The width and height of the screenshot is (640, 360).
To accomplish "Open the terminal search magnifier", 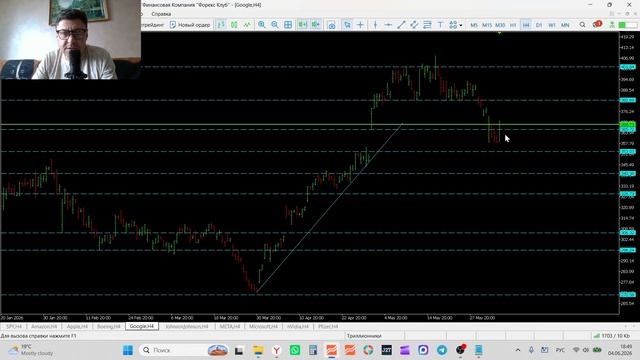I will 582,25.
